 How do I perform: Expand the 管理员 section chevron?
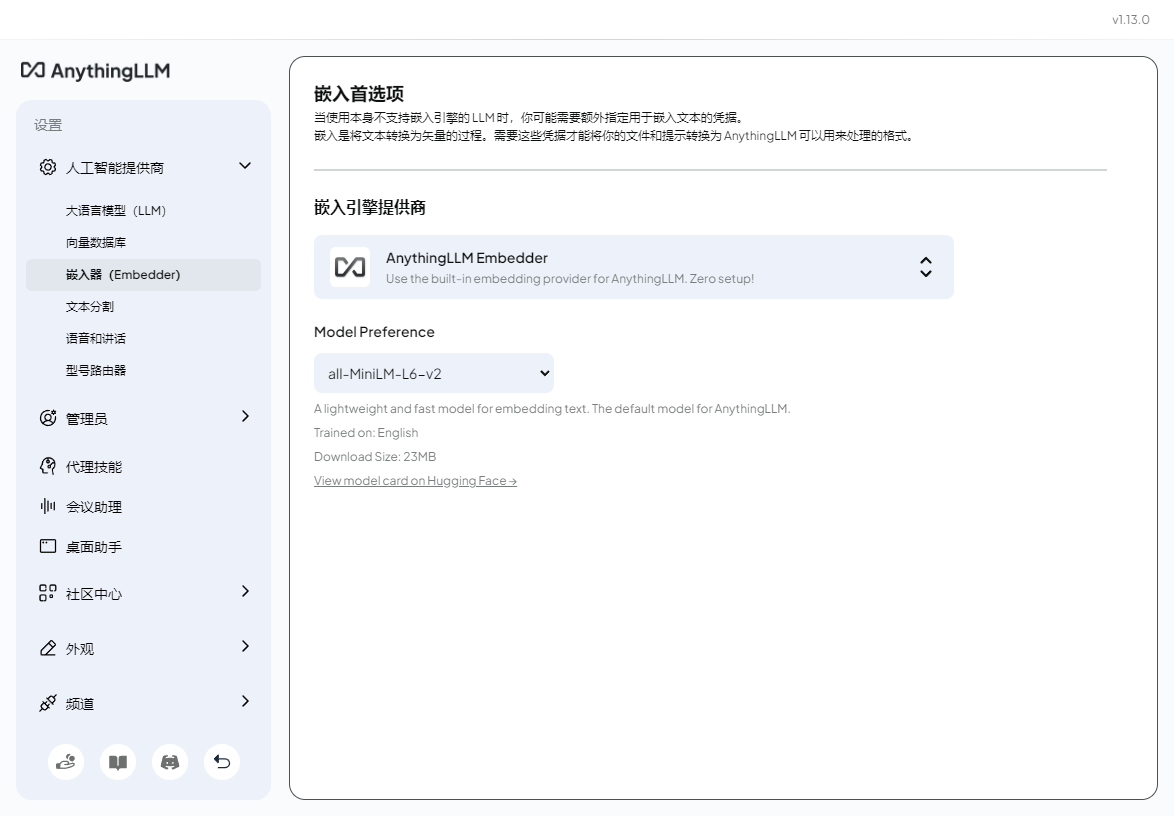(x=245, y=416)
